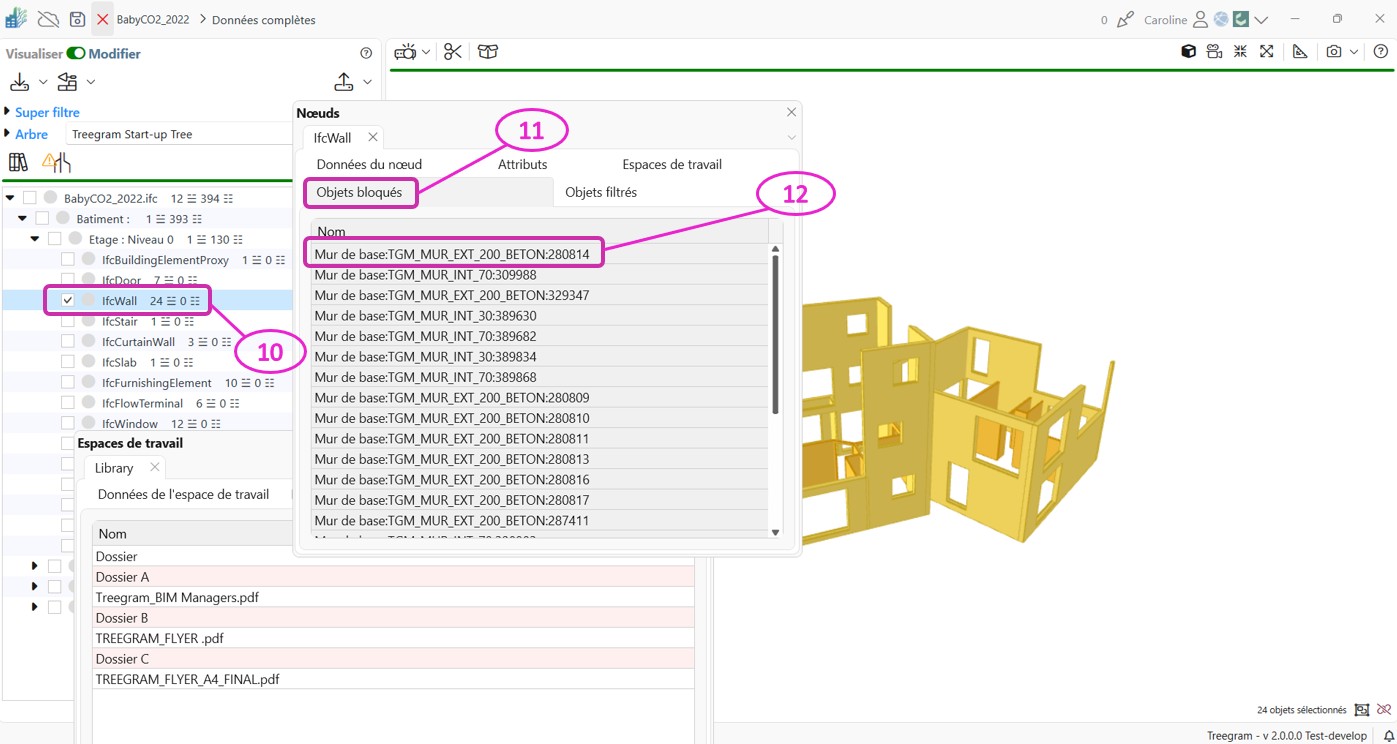
Task: Click the expand fullscreen arrows icon
Action: click(1267, 52)
